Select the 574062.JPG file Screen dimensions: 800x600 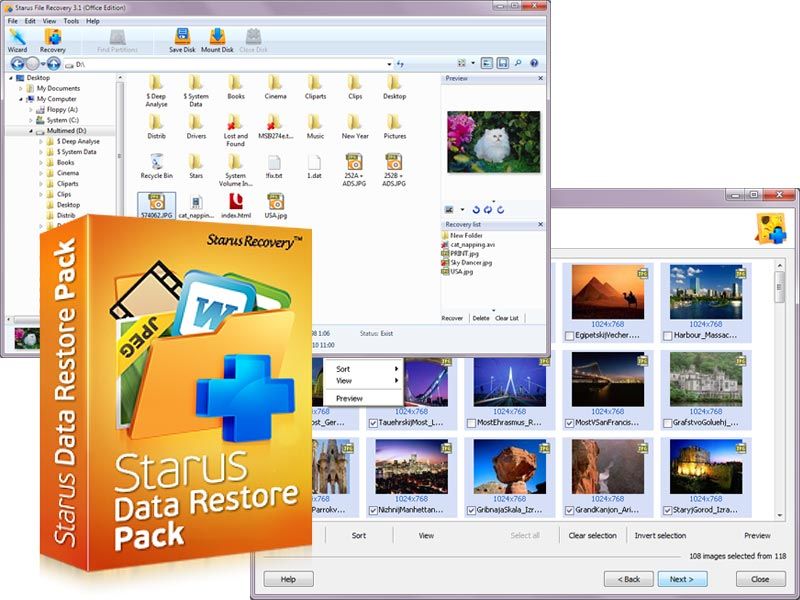tap(157, 206)
